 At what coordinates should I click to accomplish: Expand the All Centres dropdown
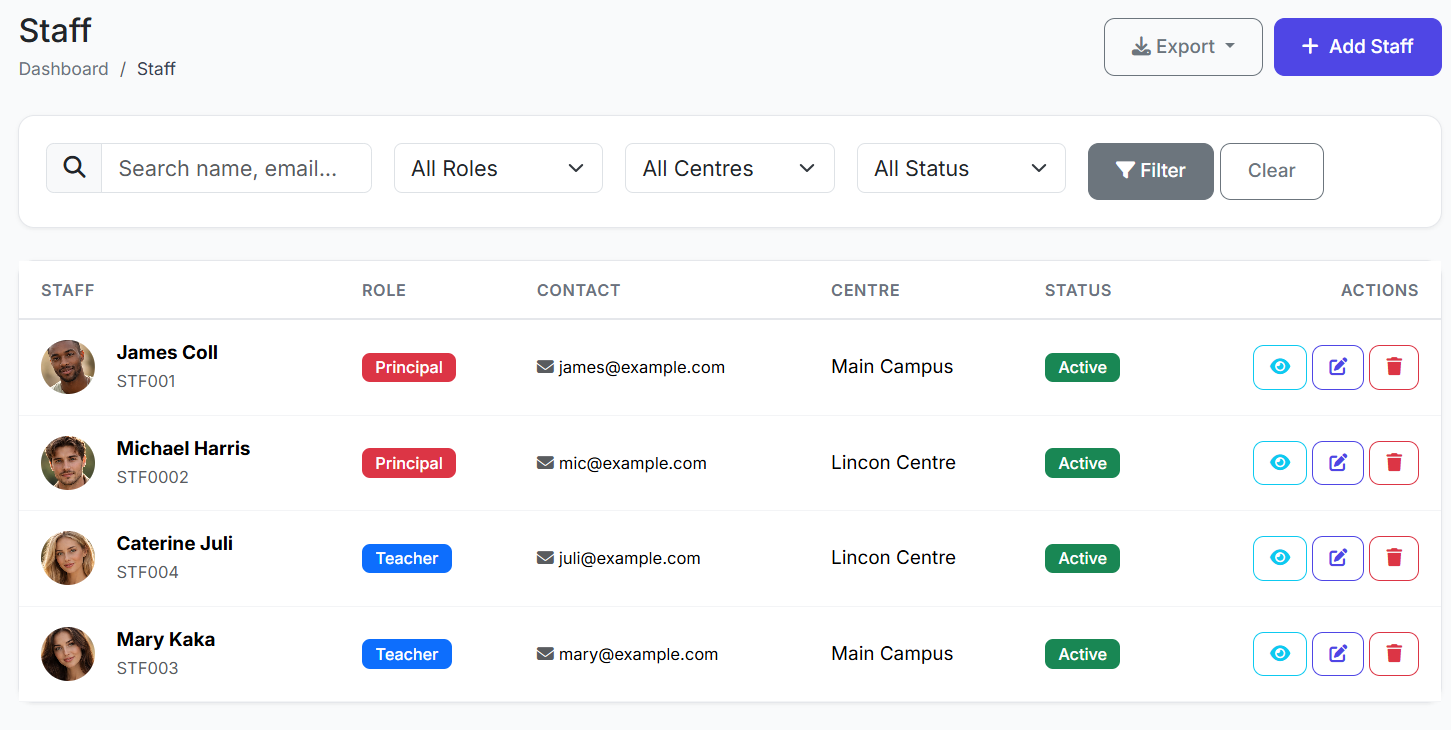tap(729, 168)
